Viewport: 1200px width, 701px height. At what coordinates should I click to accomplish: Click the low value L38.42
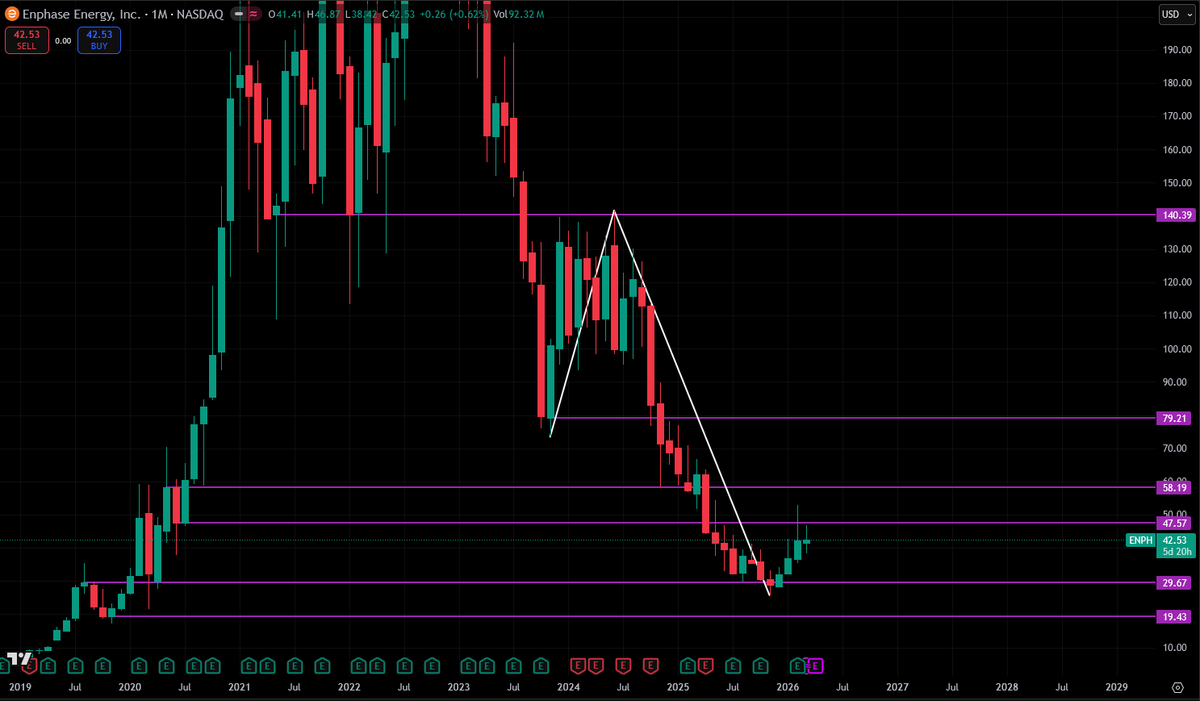[x=362, y=14]
